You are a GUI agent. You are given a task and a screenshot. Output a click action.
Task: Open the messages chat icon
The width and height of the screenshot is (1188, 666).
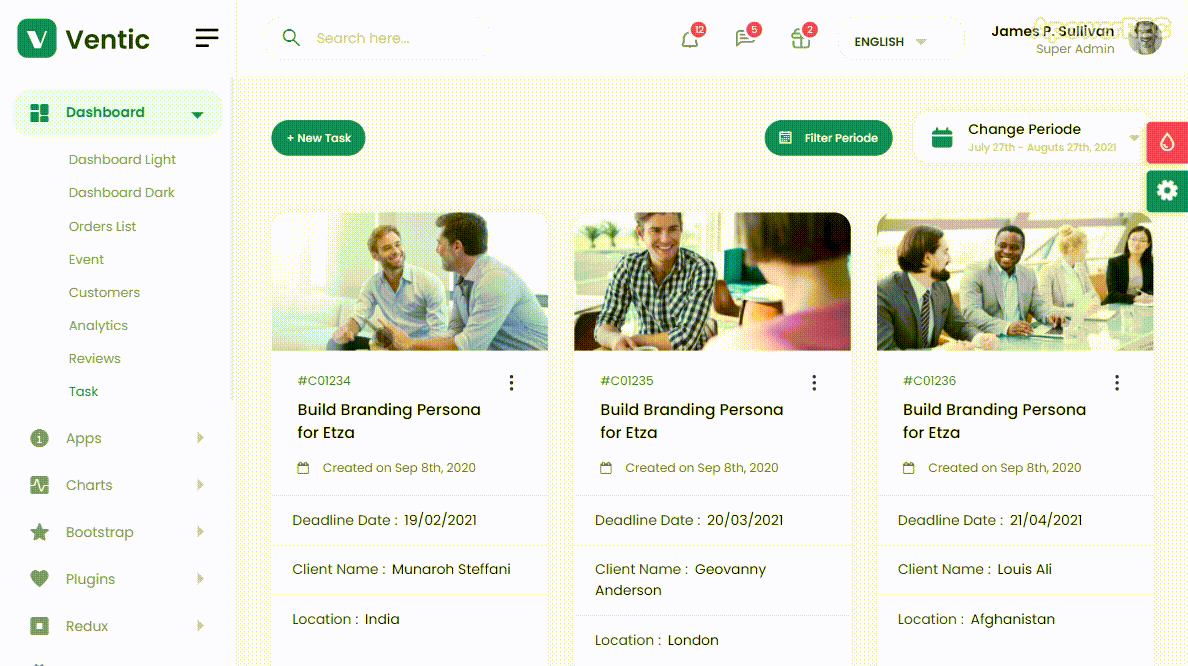click(x=746, y=38)
